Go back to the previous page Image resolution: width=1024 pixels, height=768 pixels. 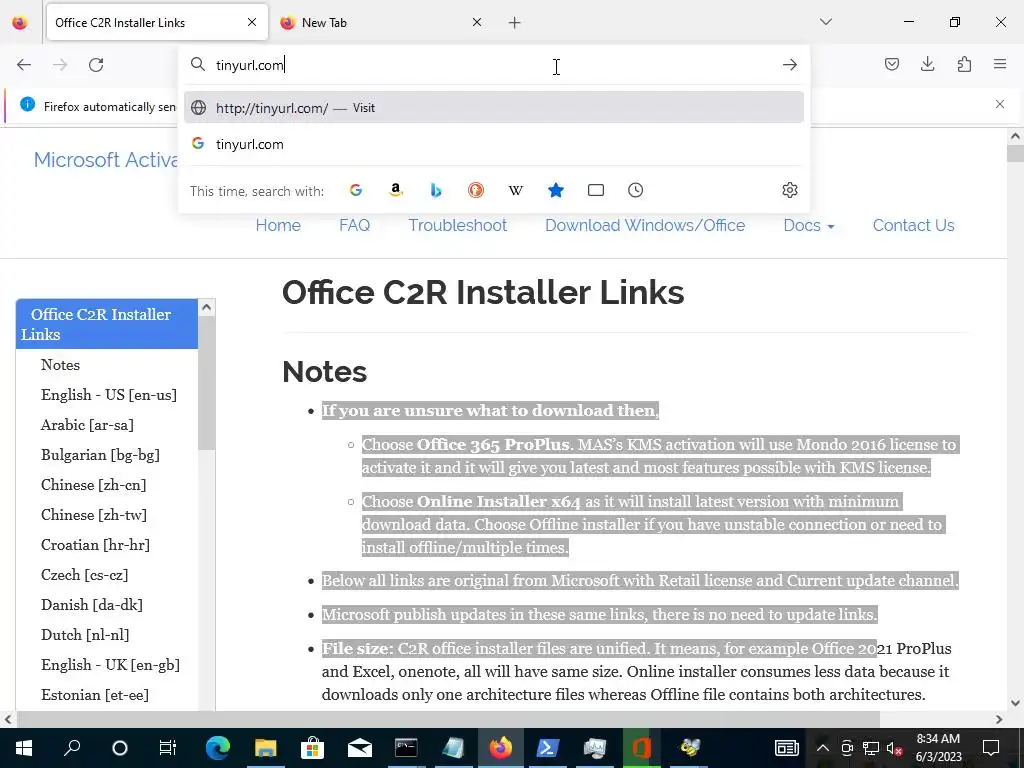pyautogui.click(x=24, y=65)
